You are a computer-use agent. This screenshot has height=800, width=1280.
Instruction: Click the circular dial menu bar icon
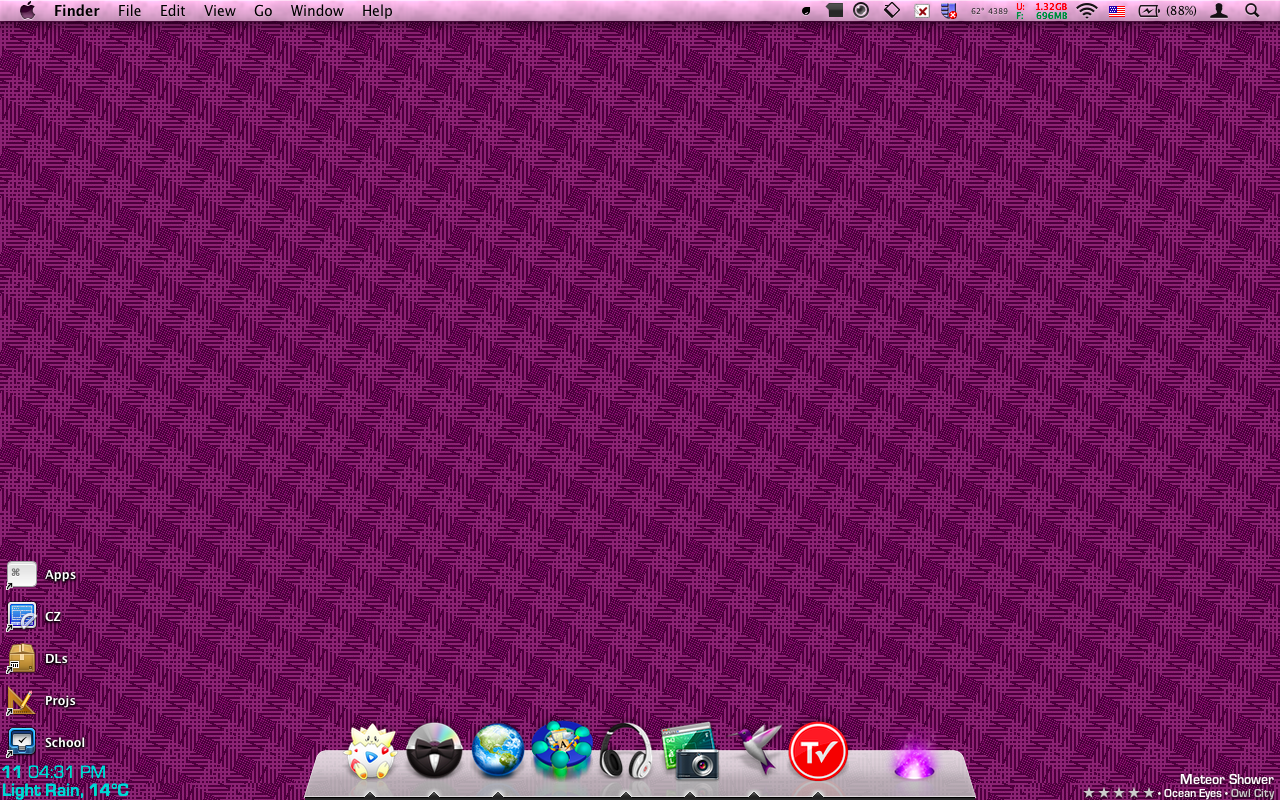(861, 11)
